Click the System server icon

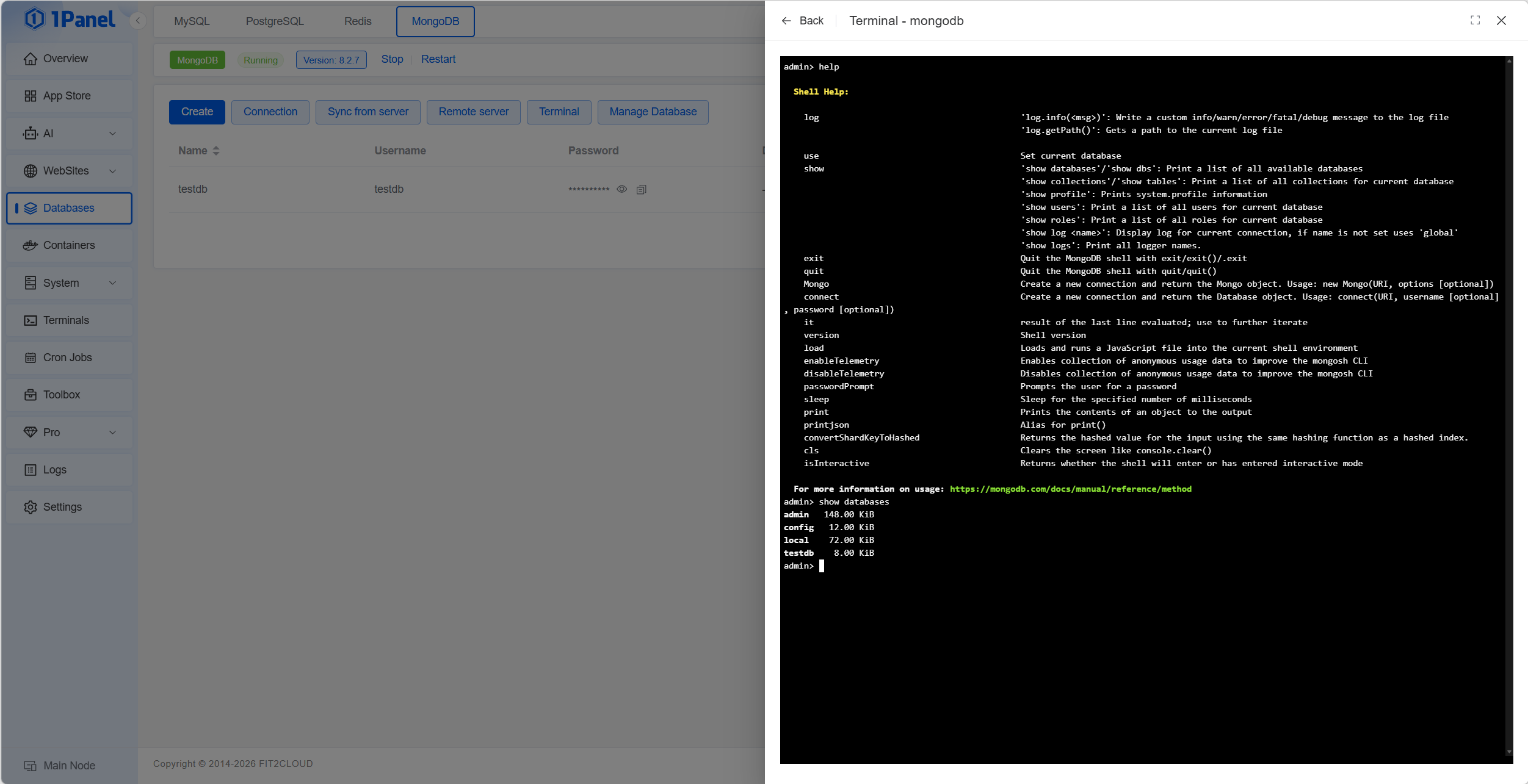pos(31,283)
